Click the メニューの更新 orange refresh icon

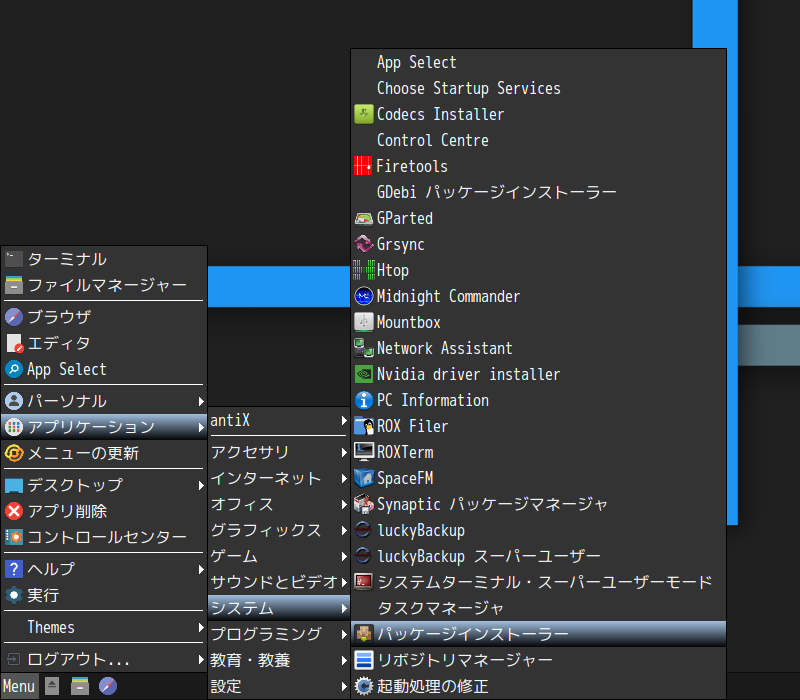(x=14, y=453)
